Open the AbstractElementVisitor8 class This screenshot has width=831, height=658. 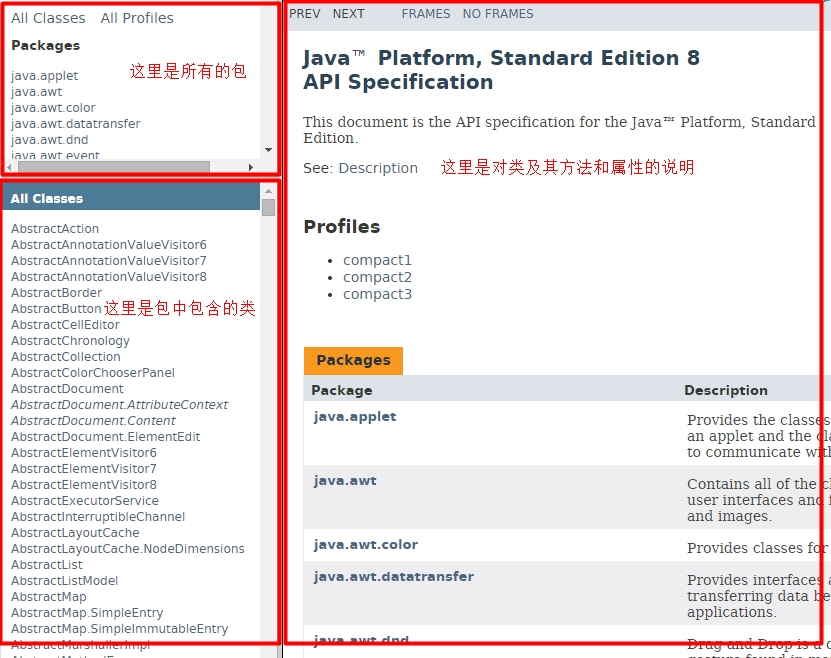(84, 484)
